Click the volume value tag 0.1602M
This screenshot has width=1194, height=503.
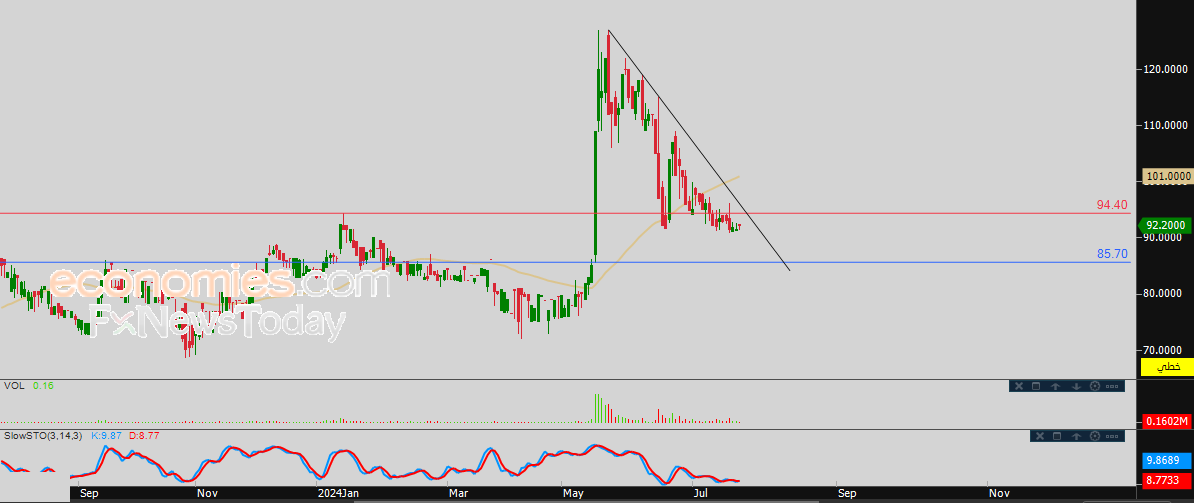pyautogui.click(x=1166, y=421)
